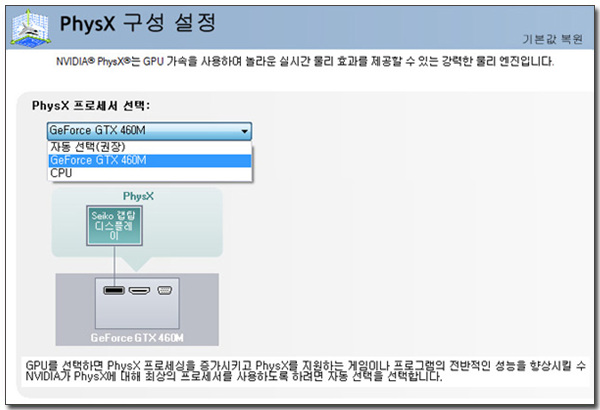Click the PhysX 구성 설정 title
The height and width of the screenshot is (410, 600).
pyautogui.click(x=138, y=23)
